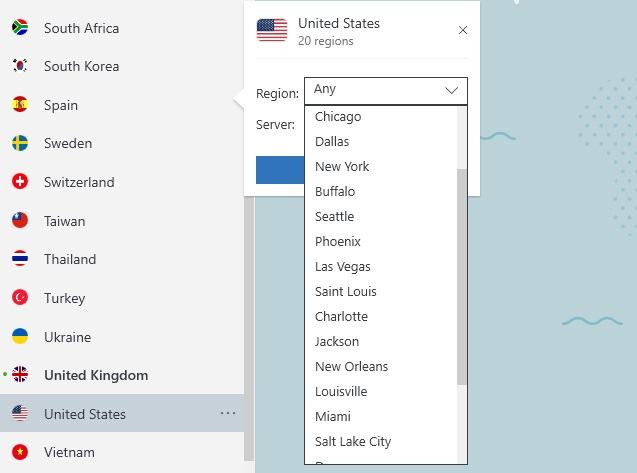
Task: Close the United States region popup
Action: coord(462,30)
